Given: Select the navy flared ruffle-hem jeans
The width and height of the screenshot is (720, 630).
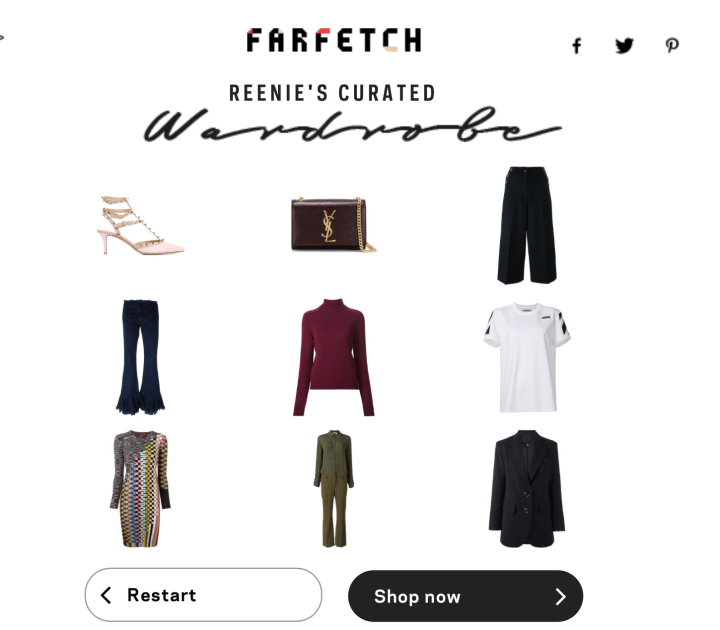Looking at the screenshot, I should (140, 357).
